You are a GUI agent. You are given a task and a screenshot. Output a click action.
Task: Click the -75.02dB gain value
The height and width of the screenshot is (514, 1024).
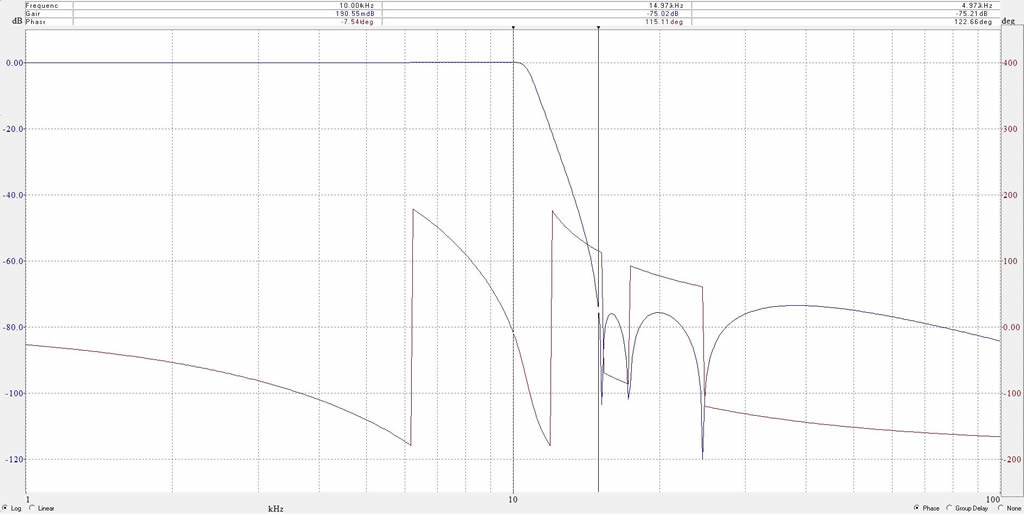point(662,13)
